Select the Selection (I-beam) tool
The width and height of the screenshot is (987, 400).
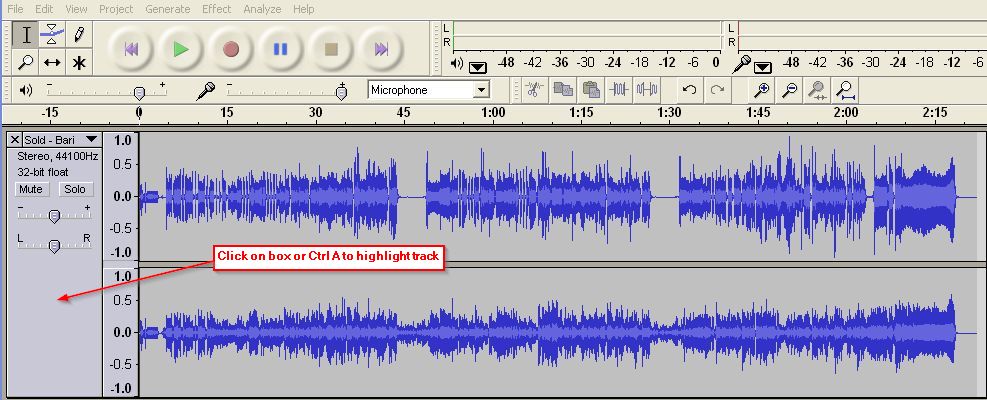coord(27,35)
